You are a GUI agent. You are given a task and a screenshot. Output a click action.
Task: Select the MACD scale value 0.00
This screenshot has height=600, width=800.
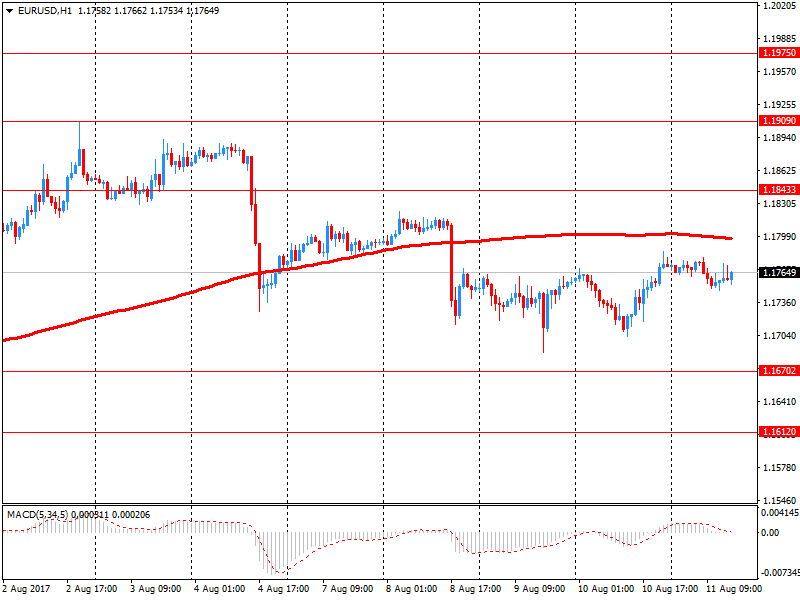(x=770, y=533)
